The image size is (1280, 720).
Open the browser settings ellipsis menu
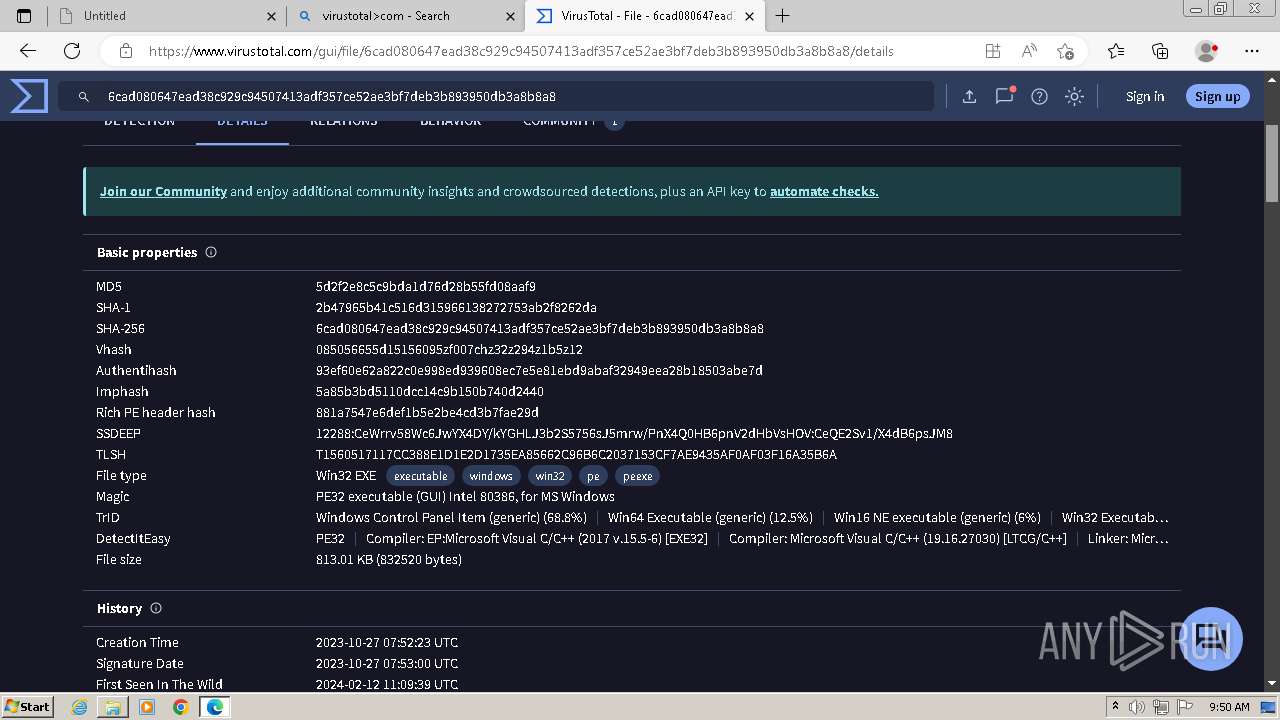click(1252, 51)
